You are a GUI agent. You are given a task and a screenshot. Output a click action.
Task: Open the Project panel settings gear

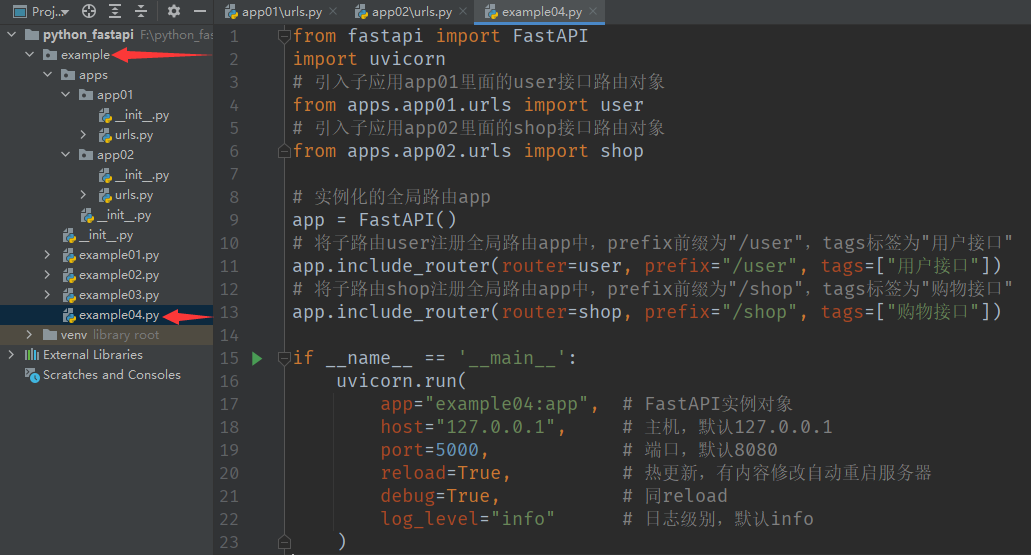pyautogui.click(x=174, y=12)
